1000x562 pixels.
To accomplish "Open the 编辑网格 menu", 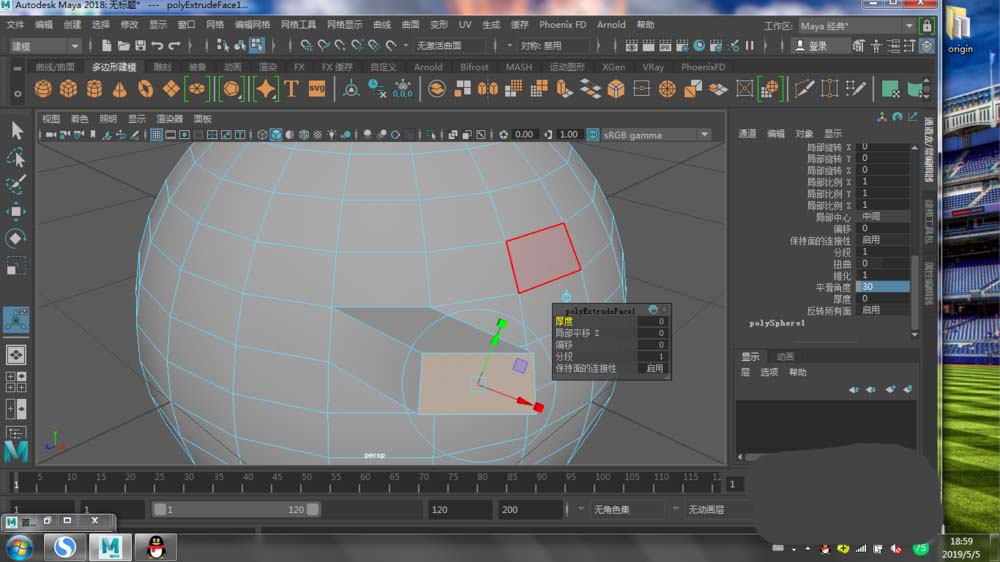I will click(x=252, y=24).
